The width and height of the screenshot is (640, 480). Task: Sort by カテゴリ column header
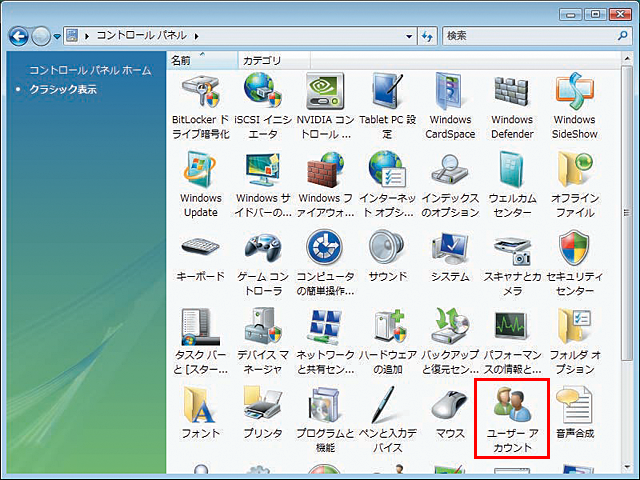click(x=274, y=60)
